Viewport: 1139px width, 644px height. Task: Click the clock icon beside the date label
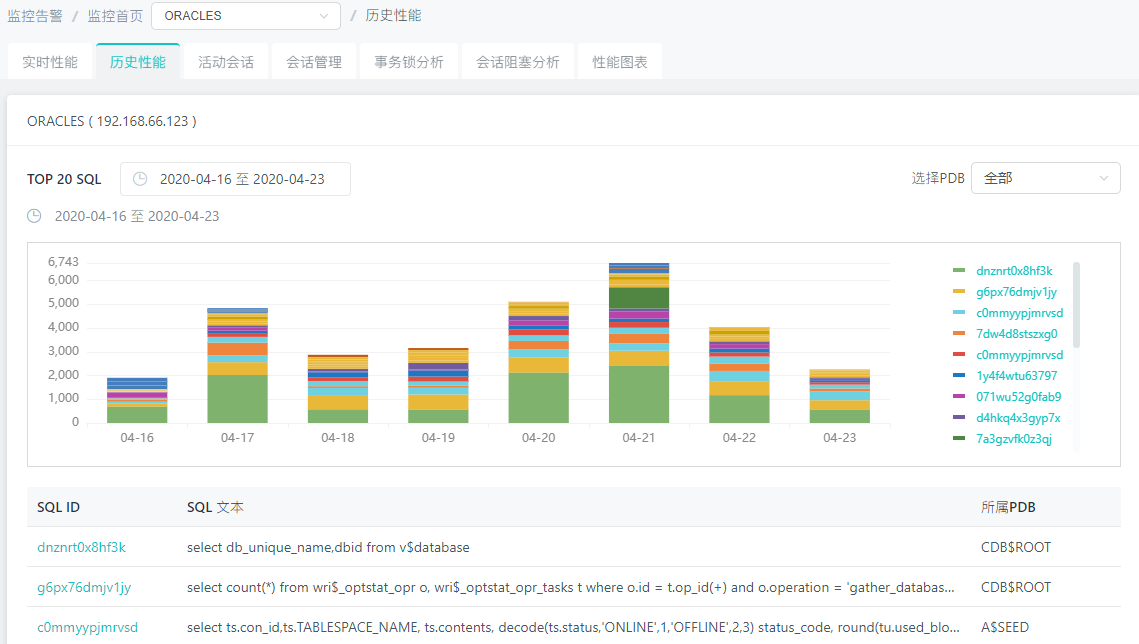pos(34,216)
